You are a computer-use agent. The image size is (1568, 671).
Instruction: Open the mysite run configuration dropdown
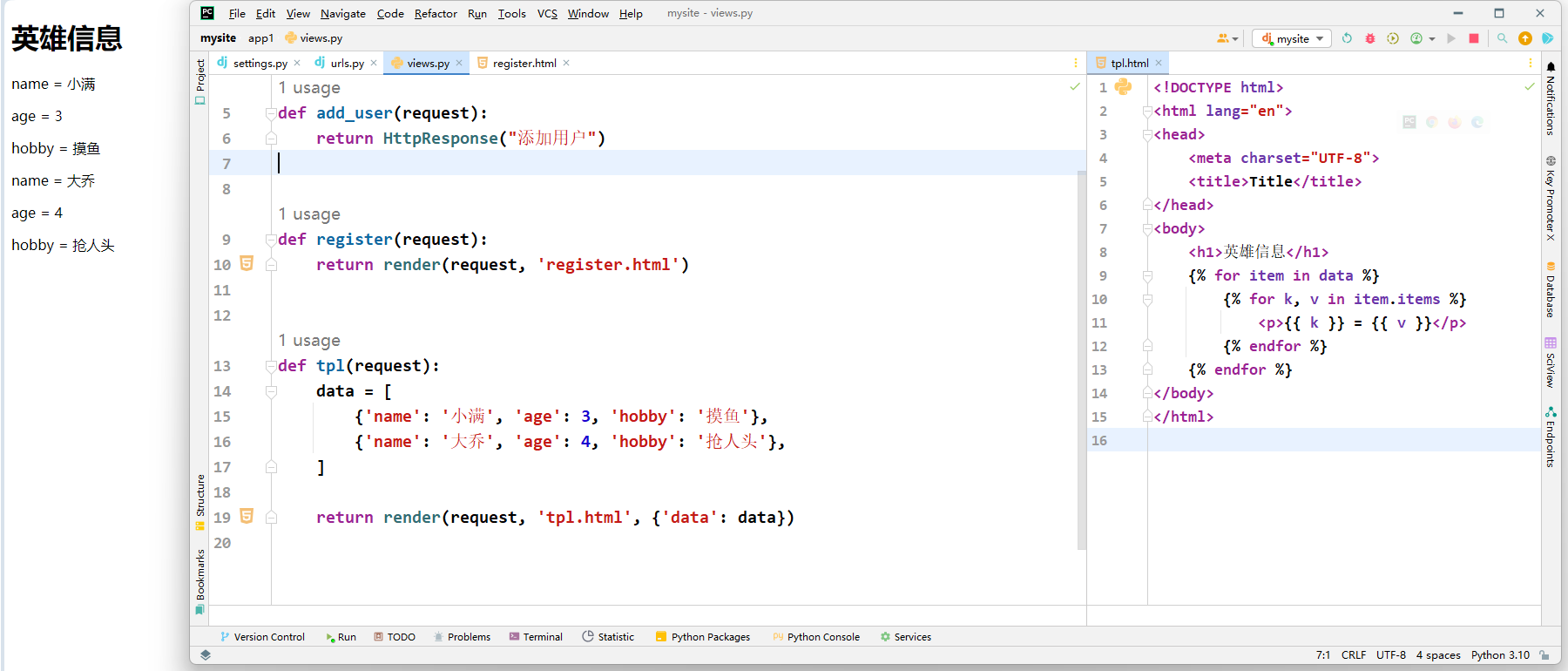pos(1292,38)
